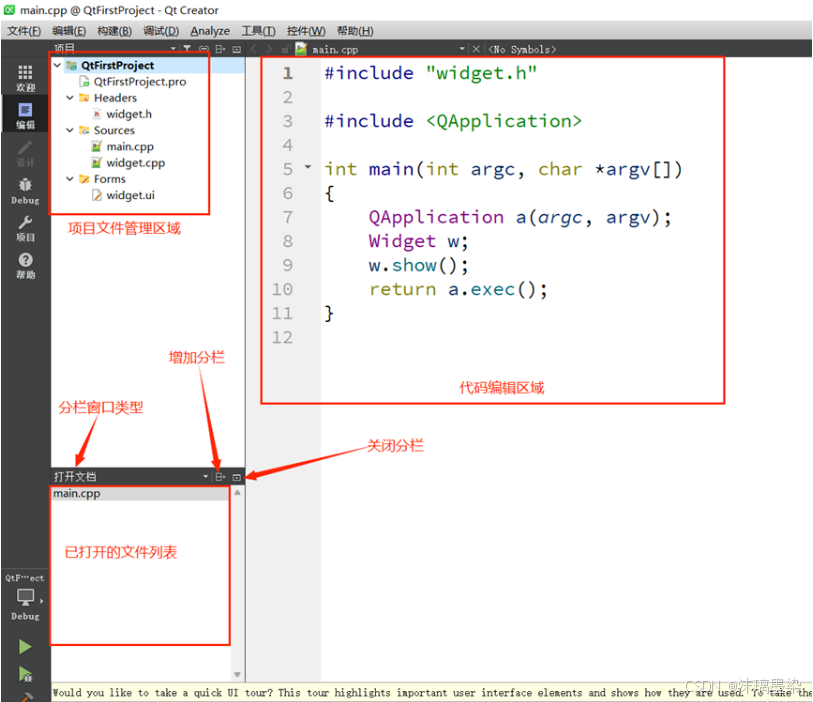
Task: Open the 构建(B) menu
Action: [x=115, y=31]
